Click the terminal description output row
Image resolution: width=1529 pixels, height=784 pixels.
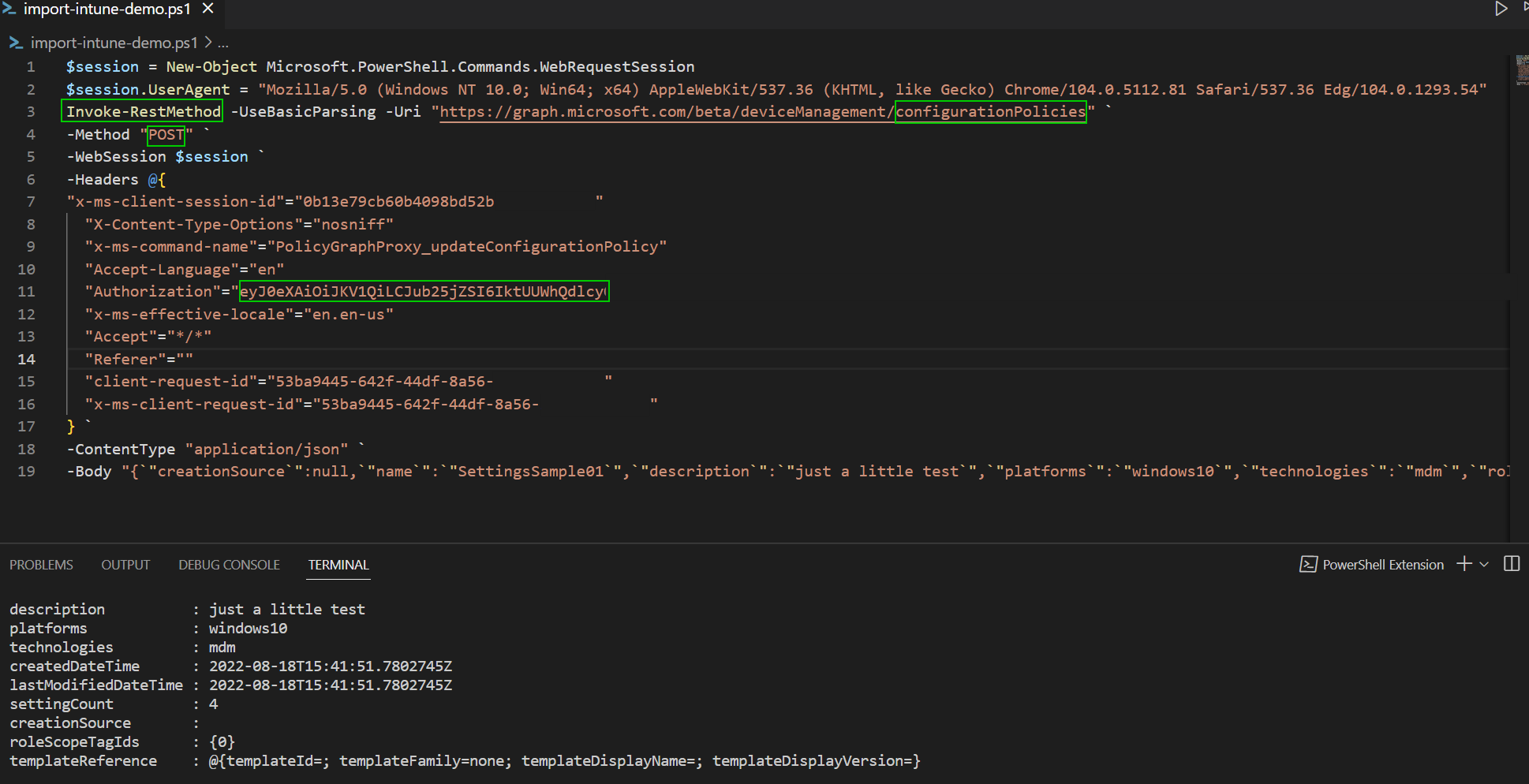[x=187, y=610]
